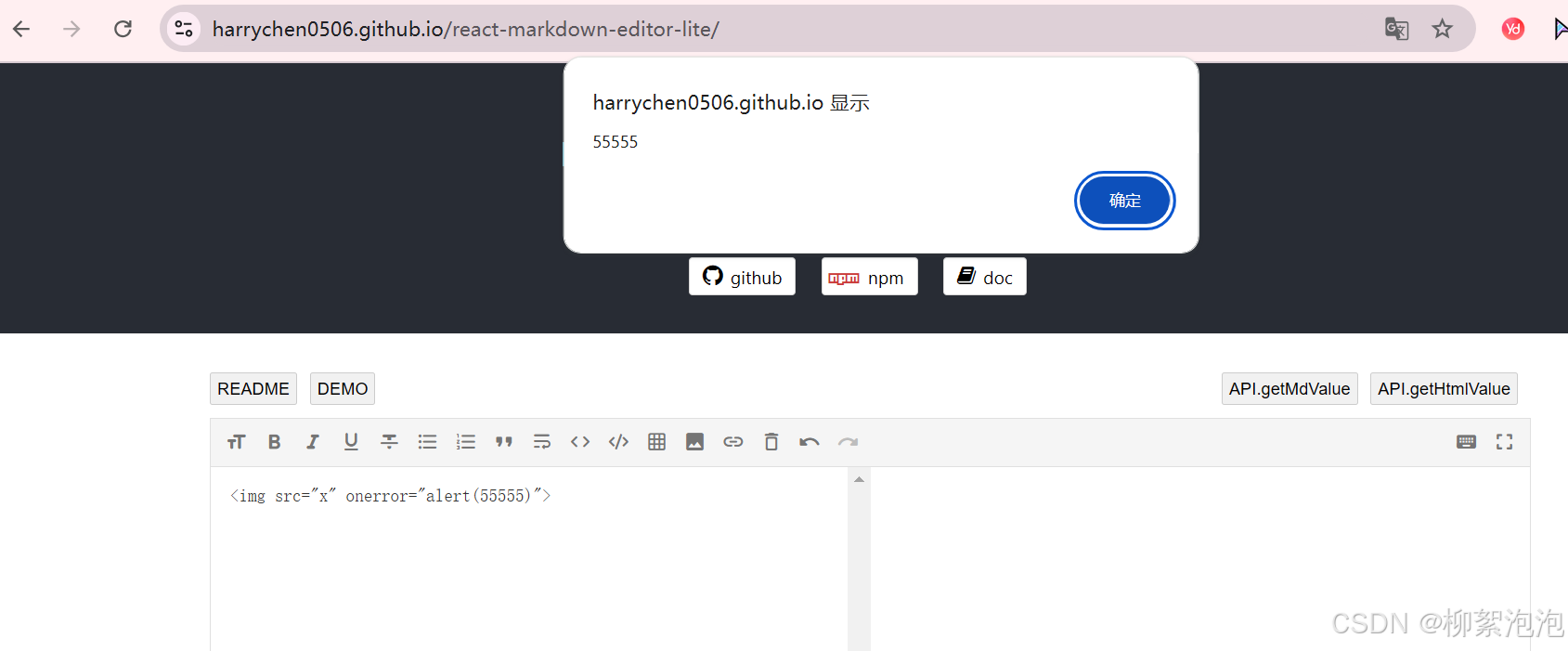
Task: Toggle bold formatting in editor toolbar
Action: tap(274, 442)
